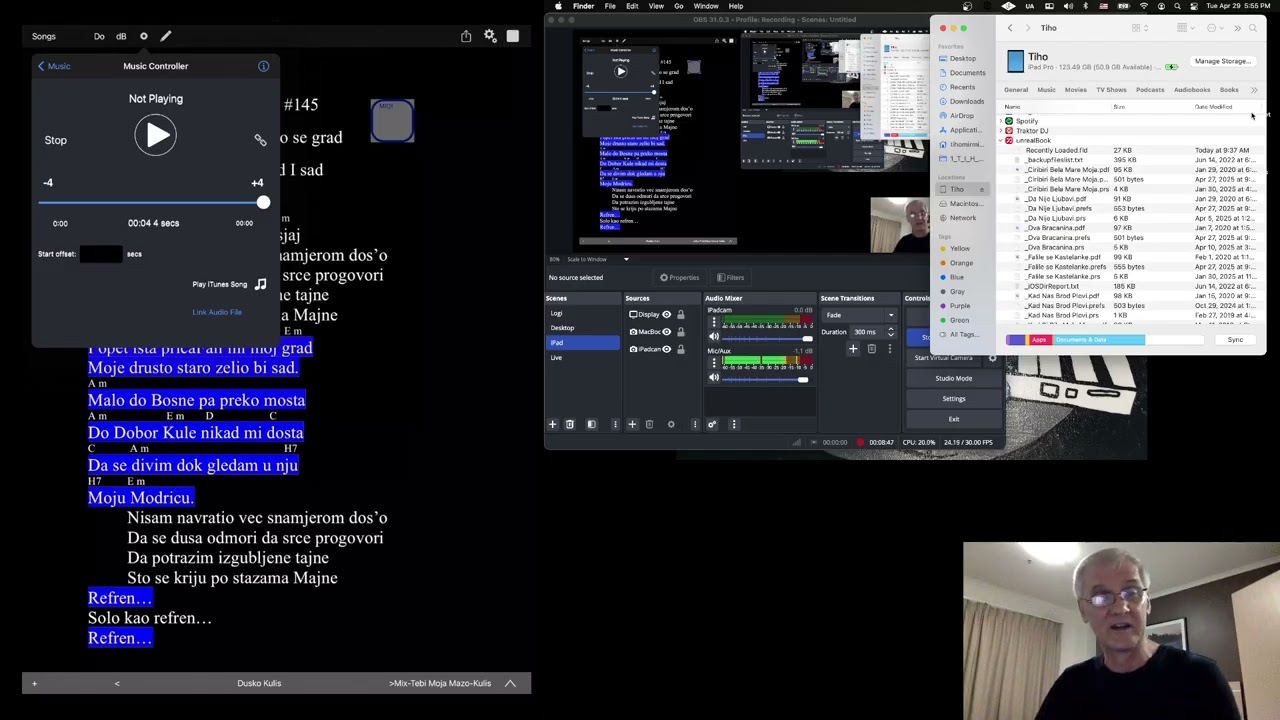Viewport: 1280px width, 720px height.
Task: Delete the selected scene with trash icon
Action: 570,424
